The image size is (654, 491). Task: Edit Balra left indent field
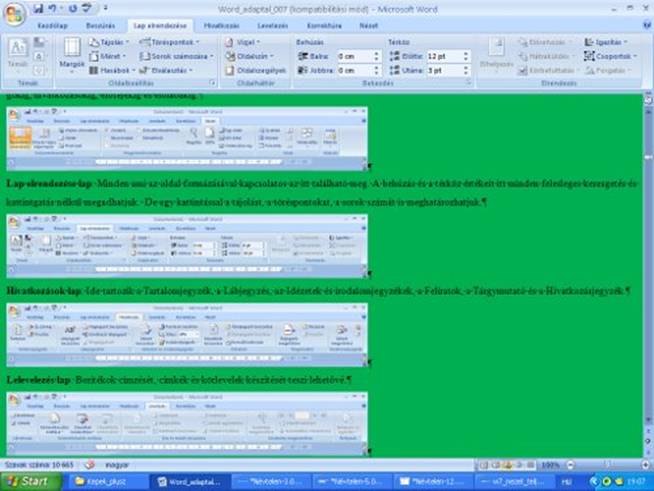[354, 56]
